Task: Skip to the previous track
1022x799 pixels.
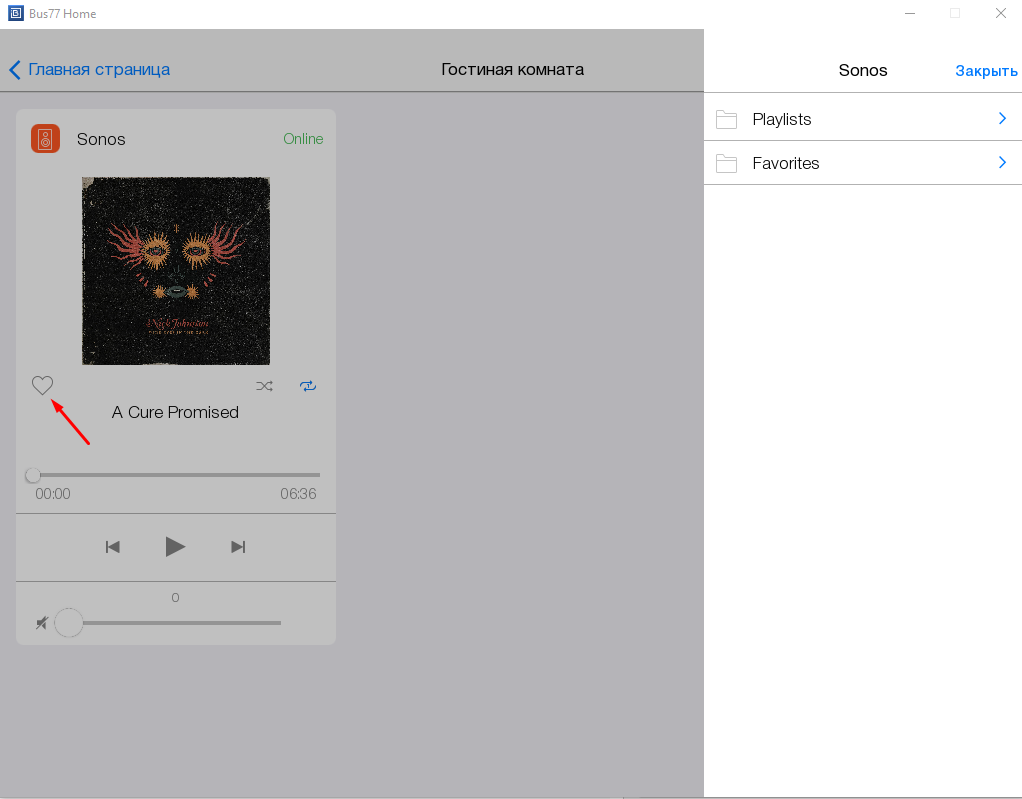Action: (113, 546)
